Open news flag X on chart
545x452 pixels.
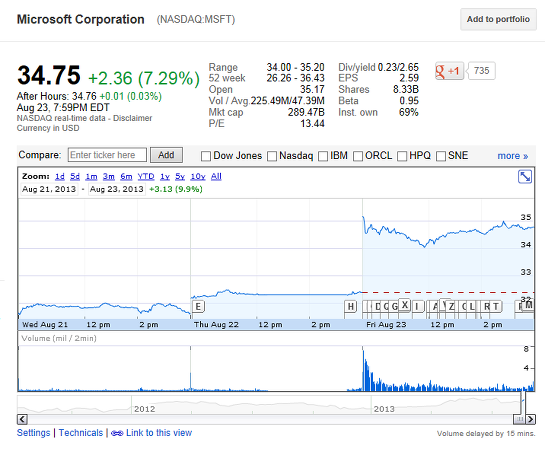point(405,305)
